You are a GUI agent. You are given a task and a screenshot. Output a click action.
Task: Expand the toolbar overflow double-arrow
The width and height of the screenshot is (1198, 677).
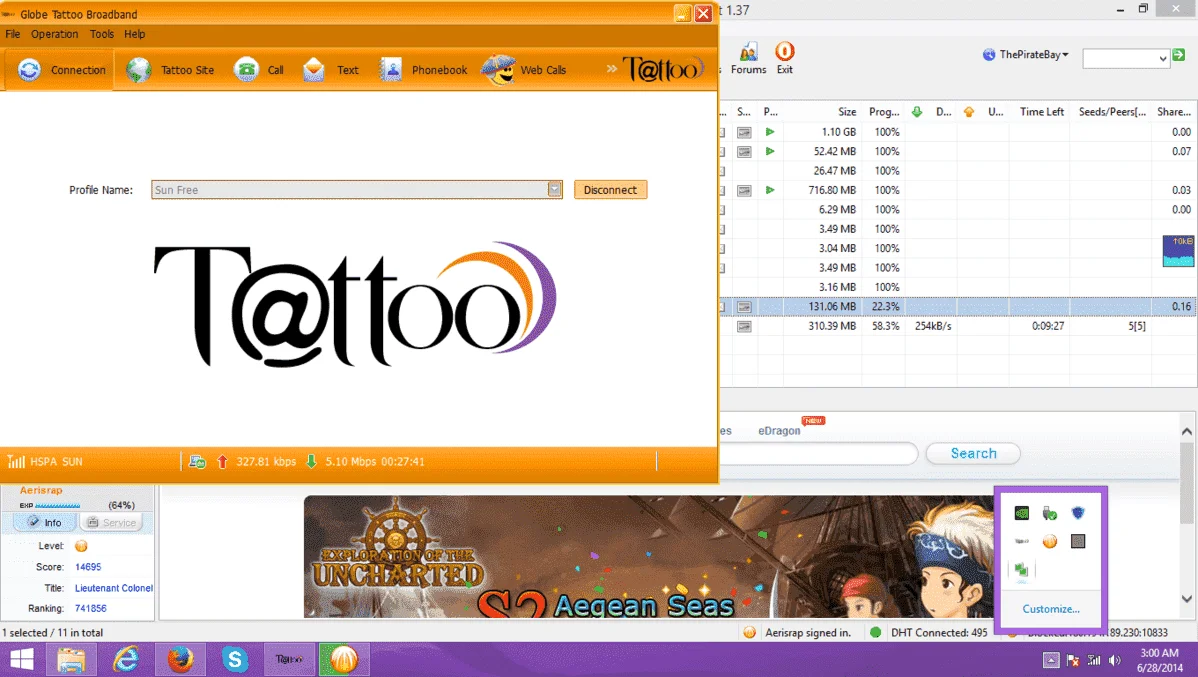pos(611,69)
